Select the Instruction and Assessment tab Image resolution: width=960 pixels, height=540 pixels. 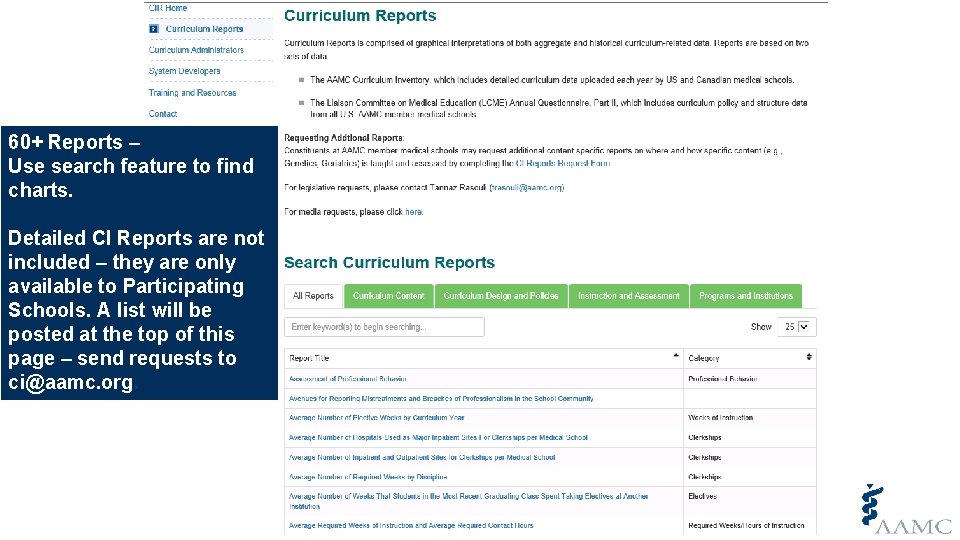pos(629,296)
